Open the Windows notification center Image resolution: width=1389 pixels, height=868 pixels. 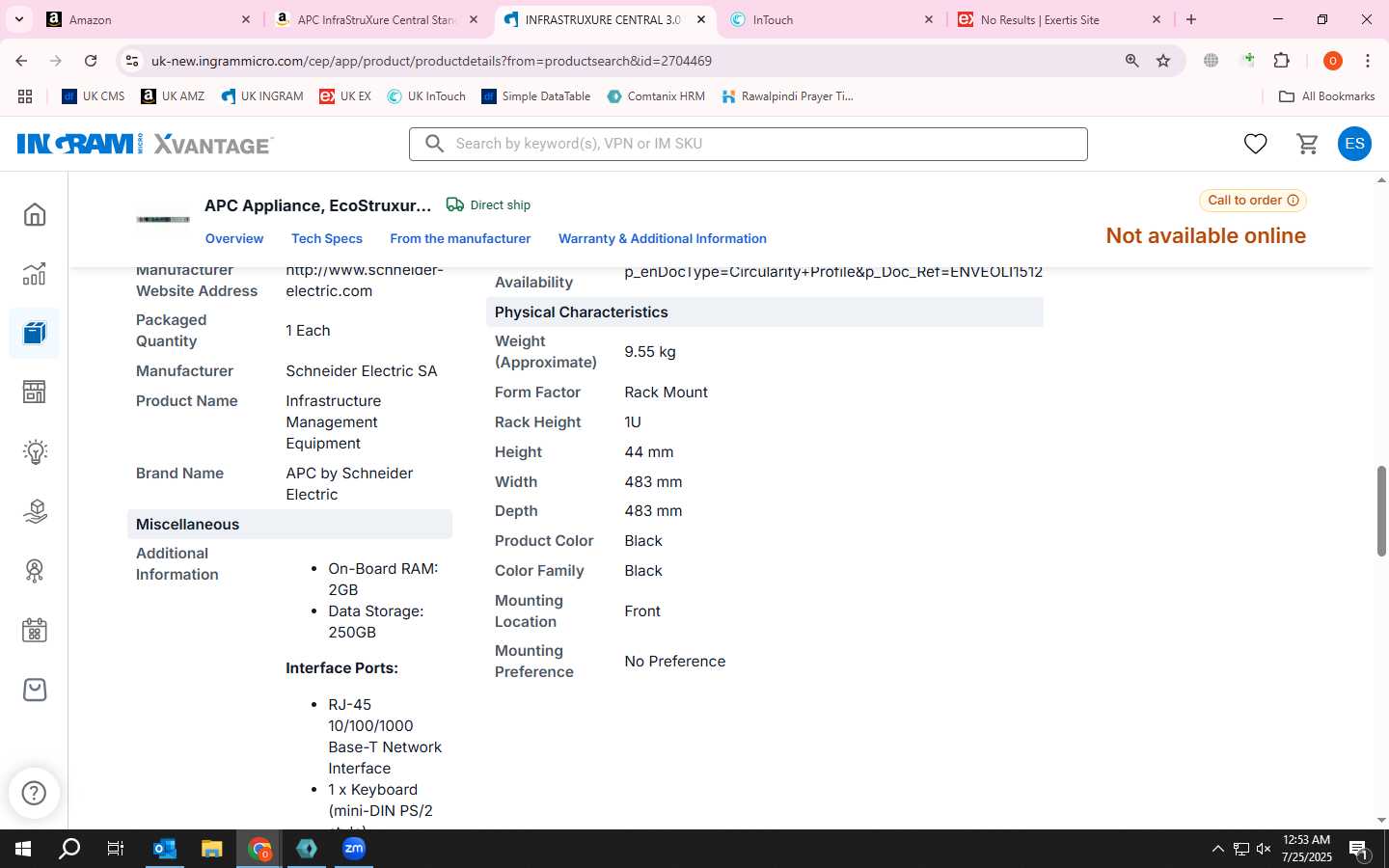[x=1360, y=849]
